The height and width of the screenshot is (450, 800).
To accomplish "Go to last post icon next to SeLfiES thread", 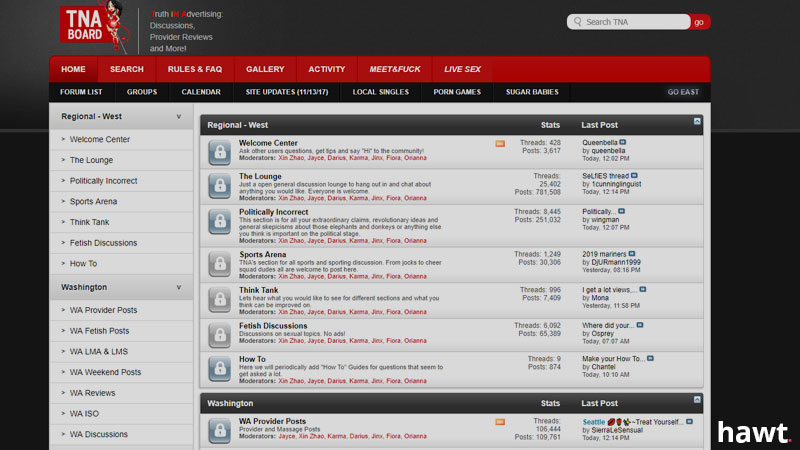I will coord(634,176).
